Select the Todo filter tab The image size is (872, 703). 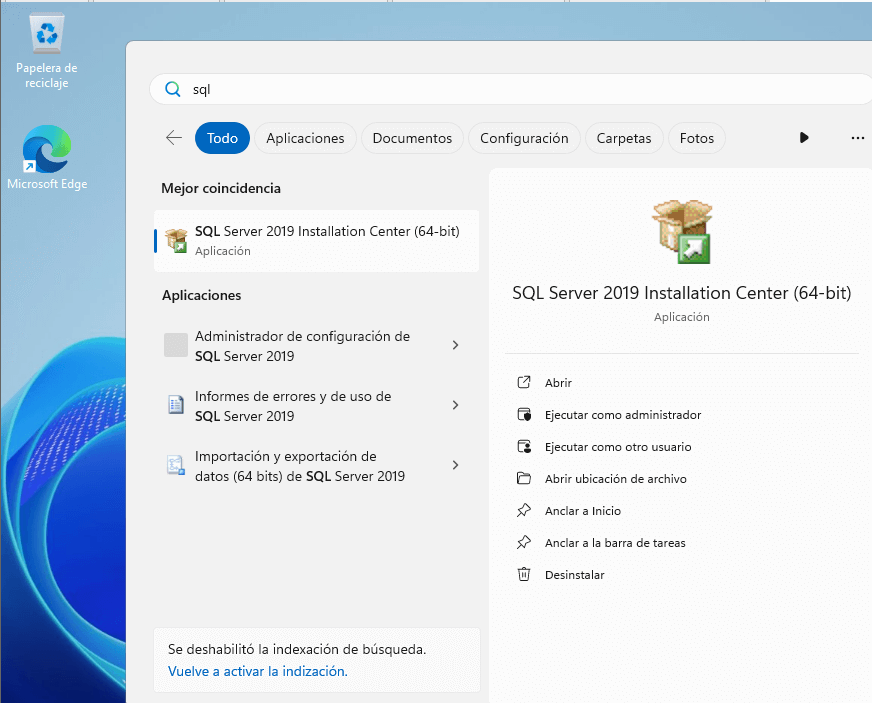click(222, 138)
